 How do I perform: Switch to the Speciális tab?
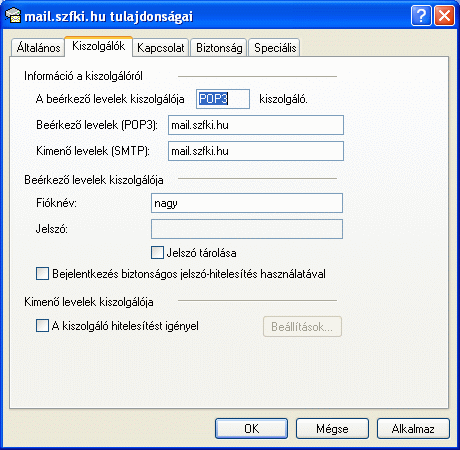275,48
